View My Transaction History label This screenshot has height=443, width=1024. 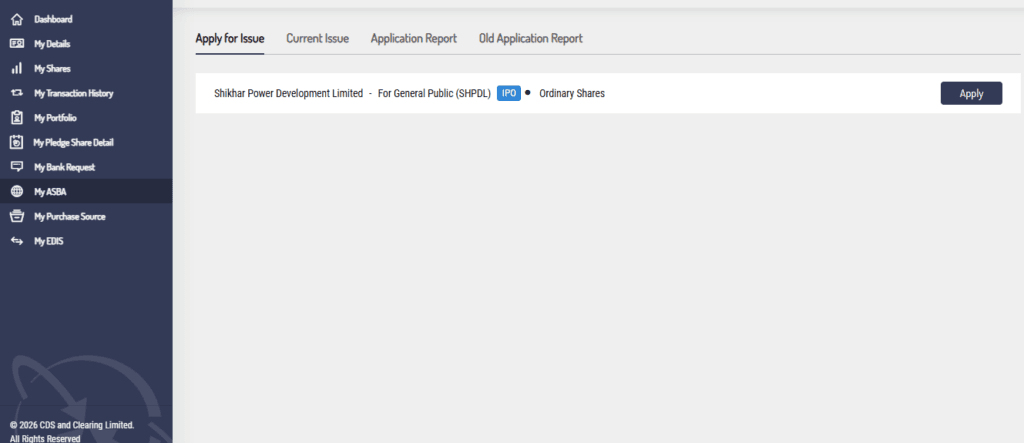point(74,93)
